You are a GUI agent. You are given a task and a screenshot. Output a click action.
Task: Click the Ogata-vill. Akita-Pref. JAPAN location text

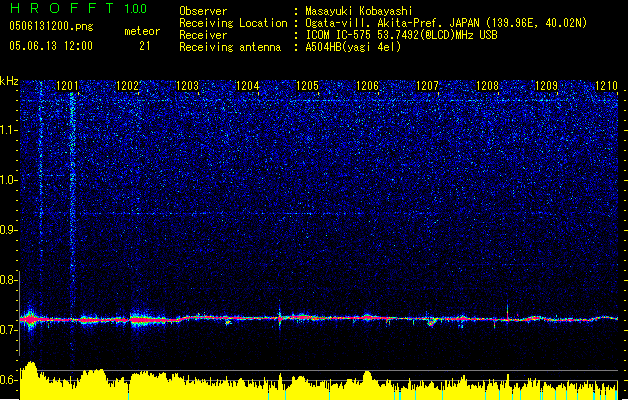pos(446,23)
